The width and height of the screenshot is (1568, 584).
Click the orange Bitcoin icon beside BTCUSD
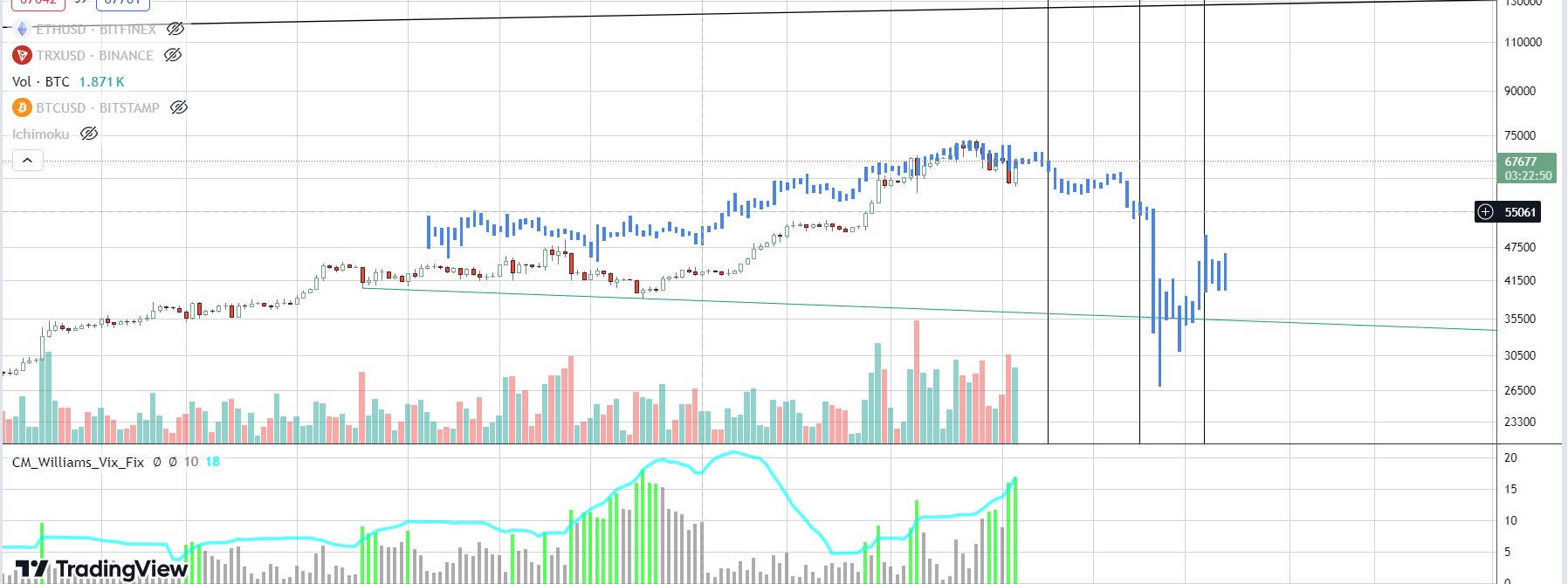click(22, 107)
